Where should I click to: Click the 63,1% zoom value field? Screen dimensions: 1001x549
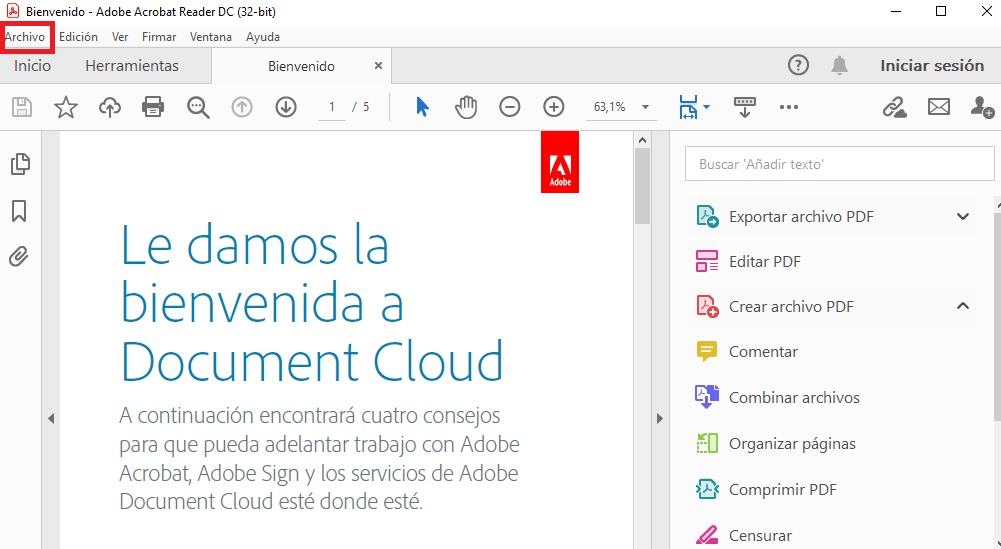point(609,107)
